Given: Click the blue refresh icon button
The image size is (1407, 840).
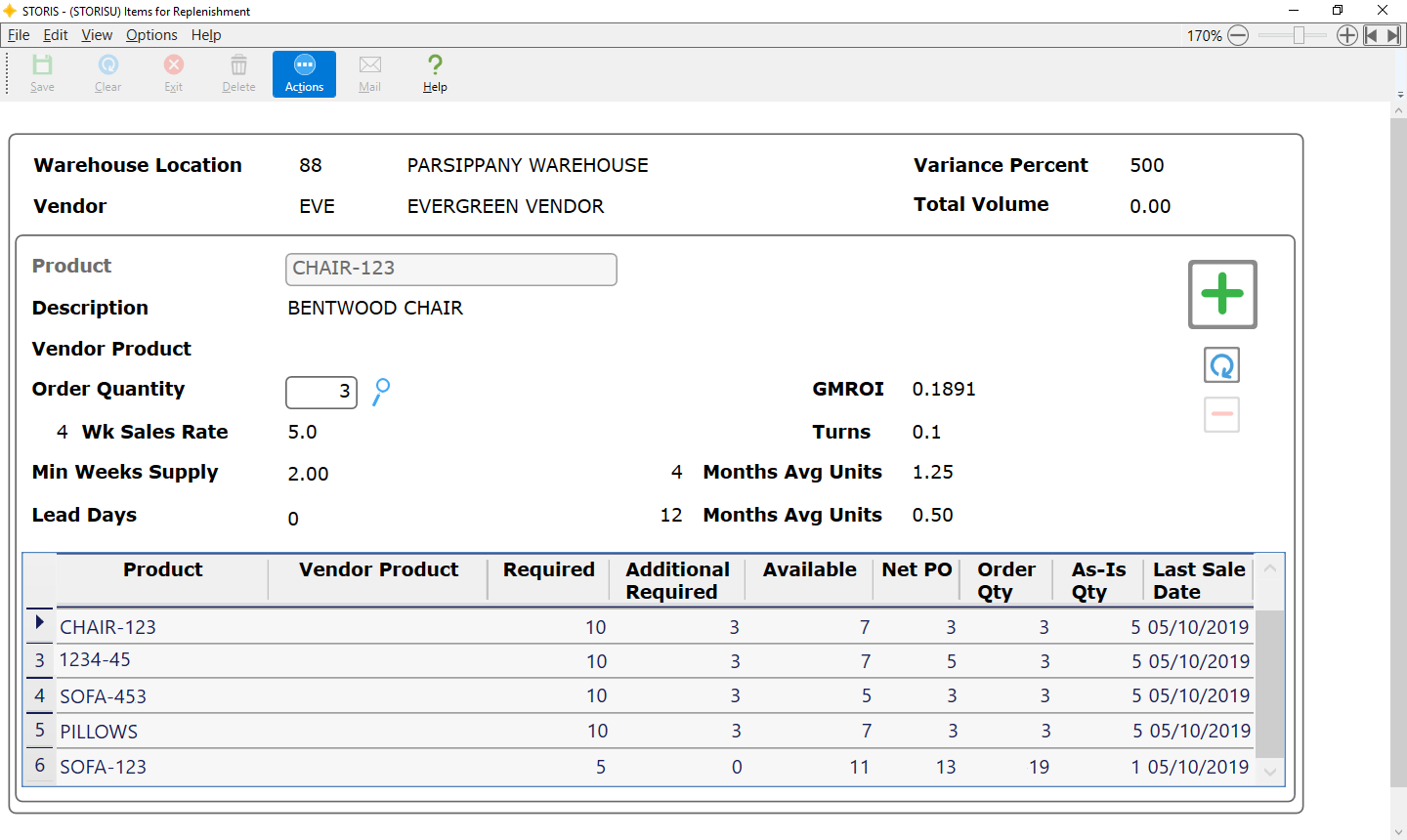Looking at the screenshot, I should pos(1222,365).
